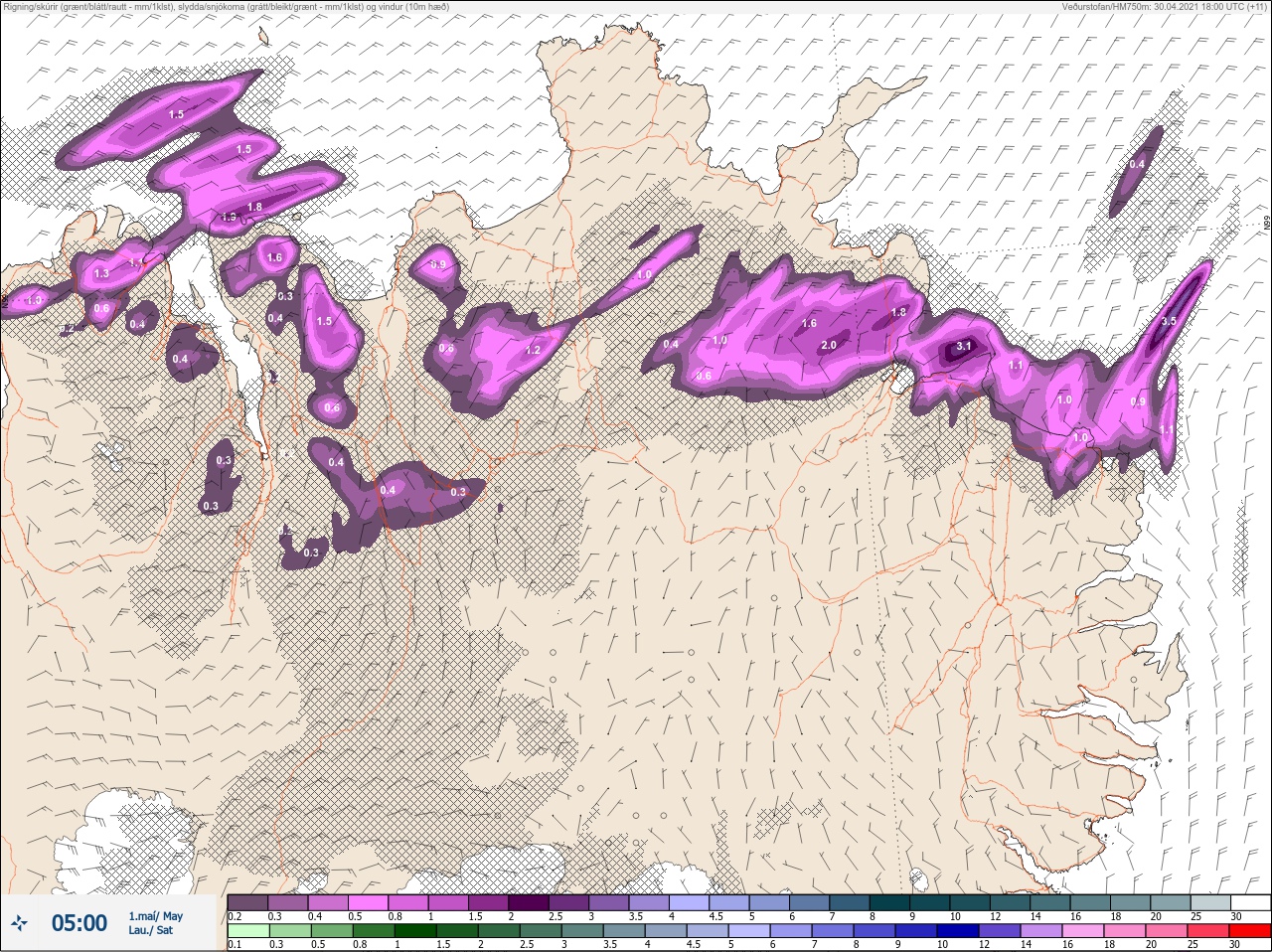Image resolution: width=1272 pixels, height=952 pixels.
Task: Click the 'Lau./ Sat' weekday label
Action: [x=151, y=930]
